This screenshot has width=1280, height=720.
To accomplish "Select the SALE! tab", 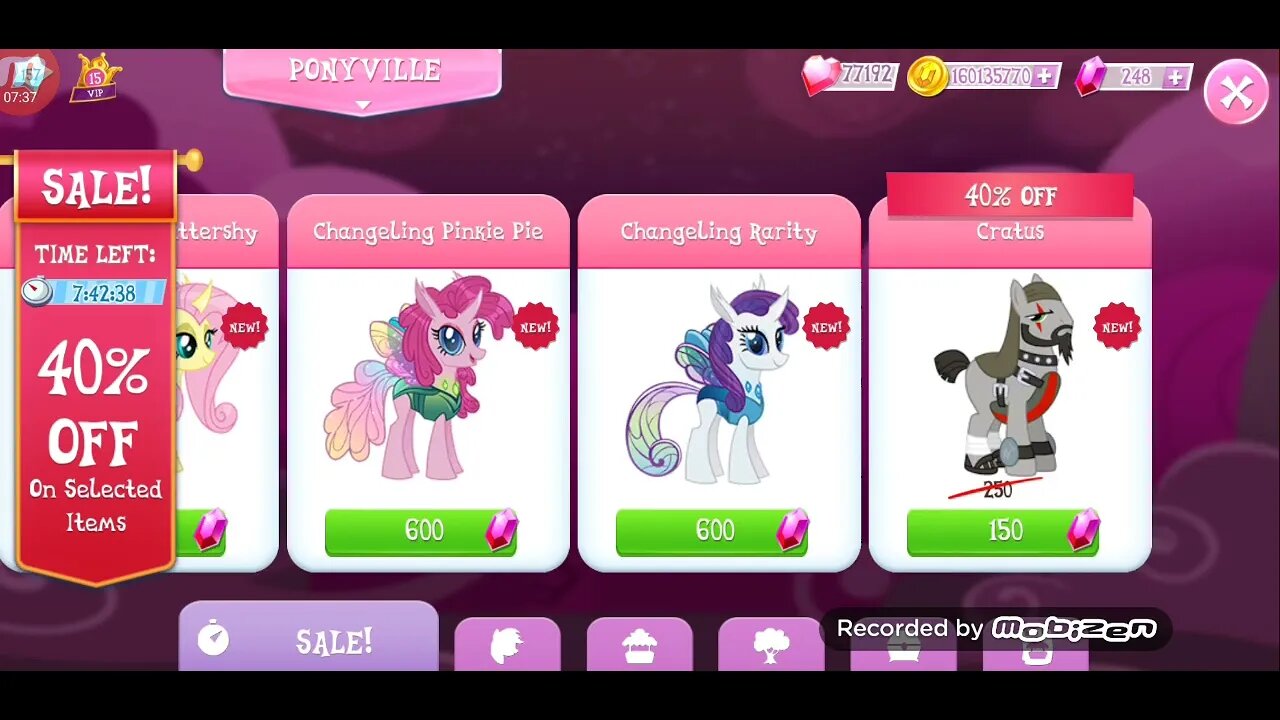I will point(309,640).
